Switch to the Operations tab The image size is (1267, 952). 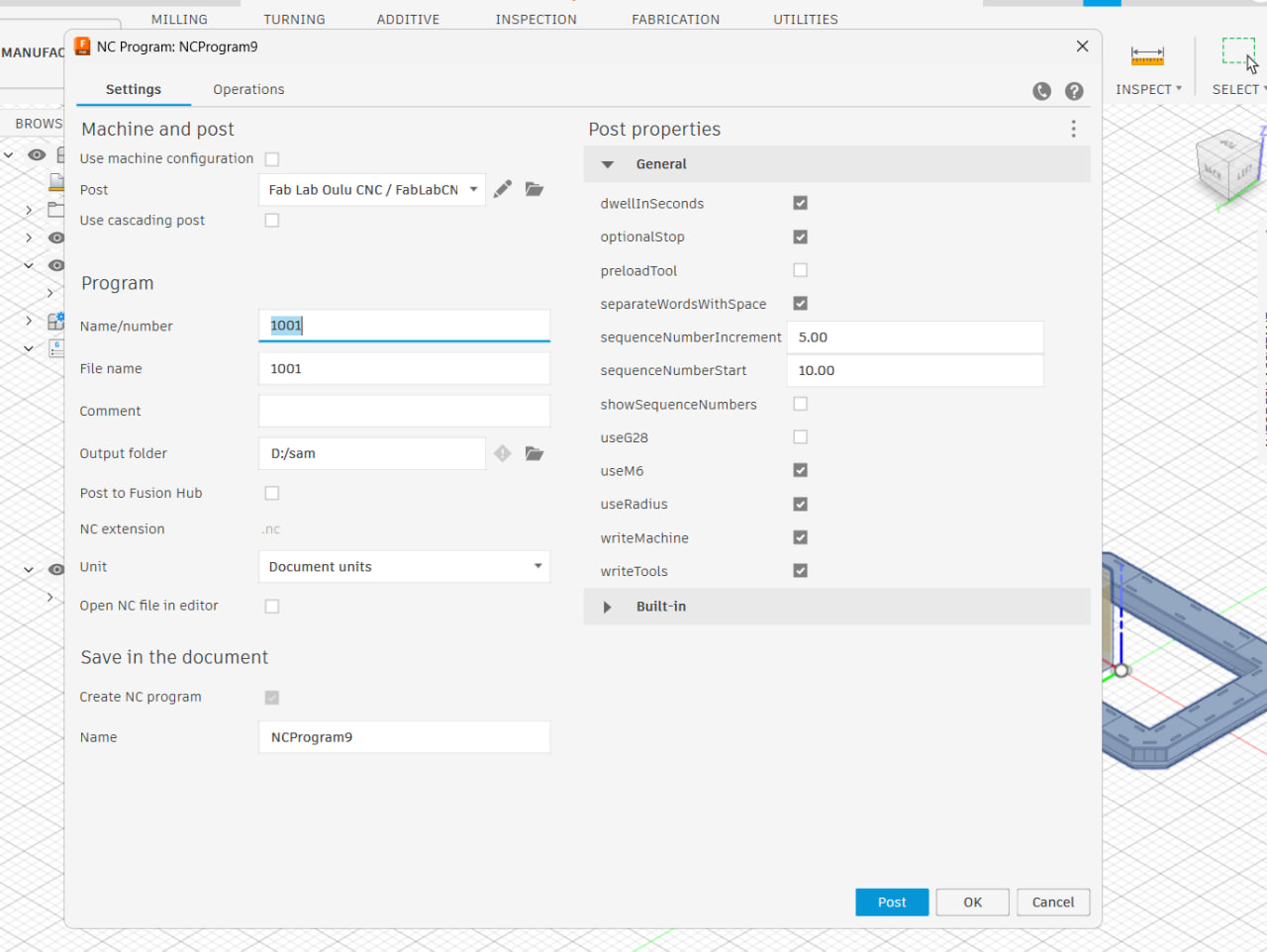(x=248, y=89)
